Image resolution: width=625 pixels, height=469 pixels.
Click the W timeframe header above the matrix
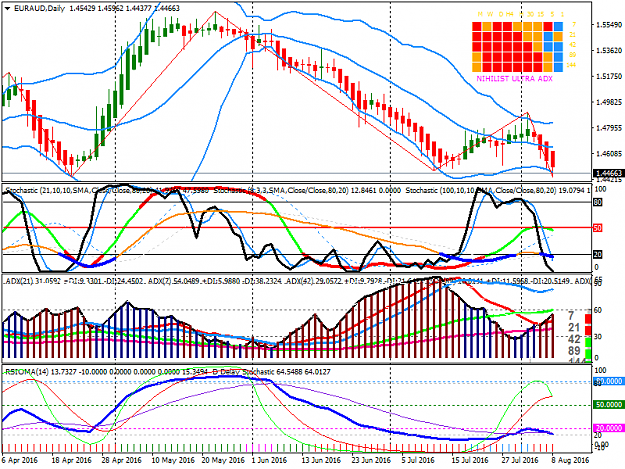[490, 14]
